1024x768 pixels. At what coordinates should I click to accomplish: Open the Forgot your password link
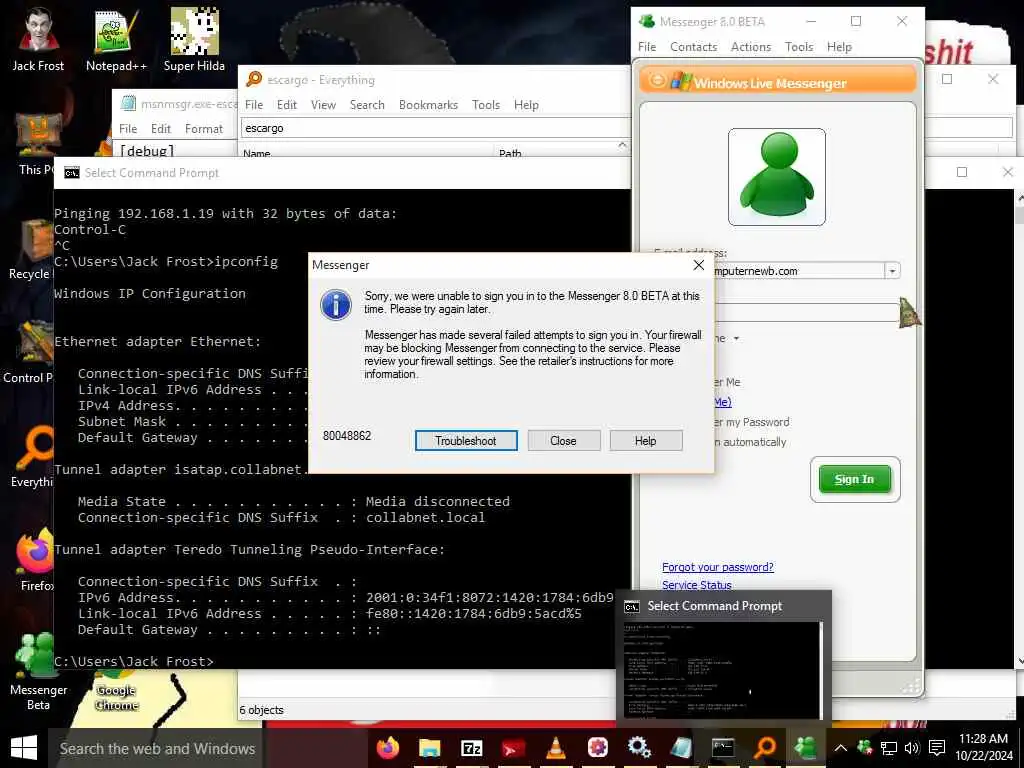tap(718, 567)
